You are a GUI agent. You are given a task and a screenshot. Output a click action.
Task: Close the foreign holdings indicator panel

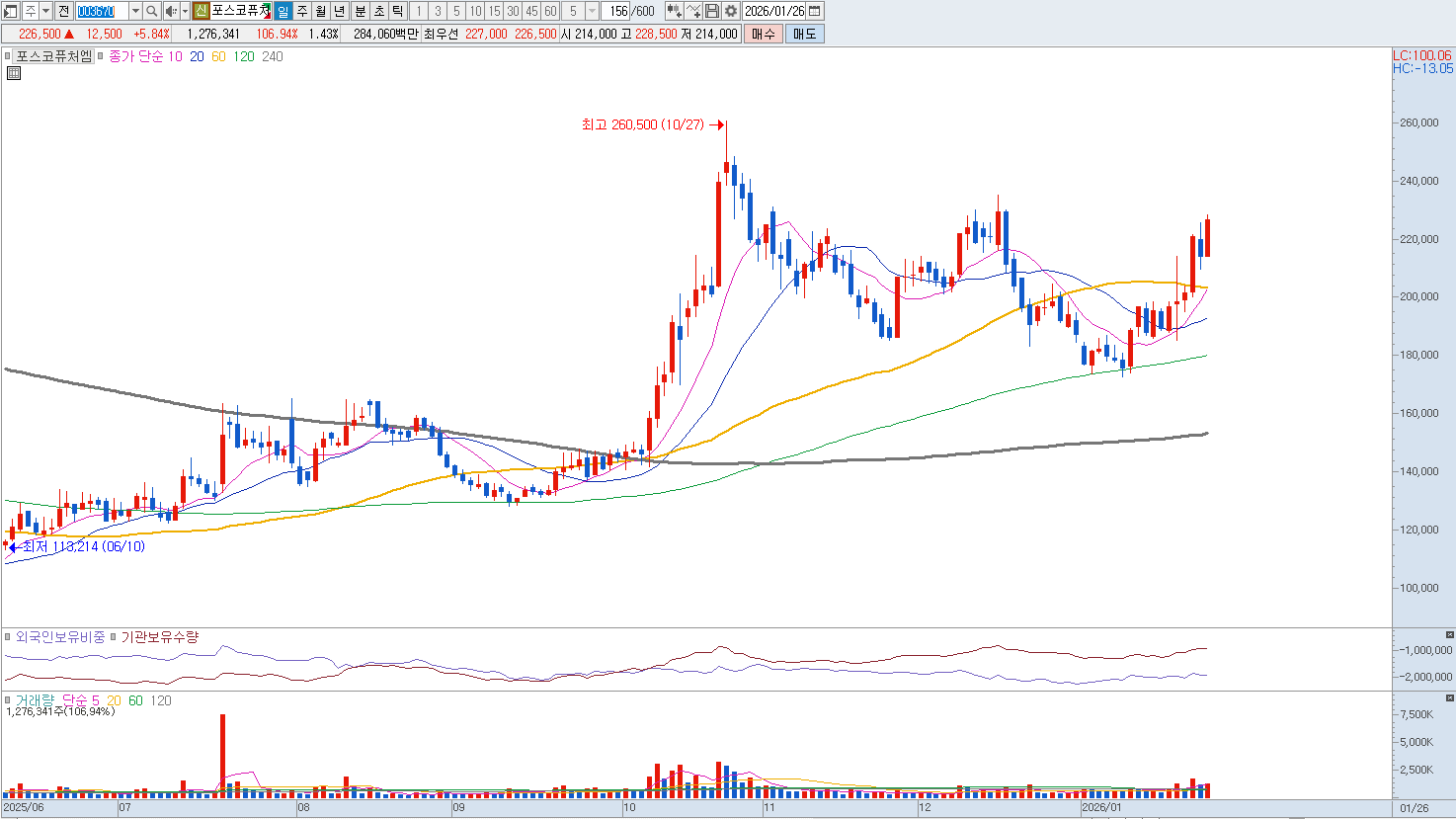click(x=1449, y=634)
